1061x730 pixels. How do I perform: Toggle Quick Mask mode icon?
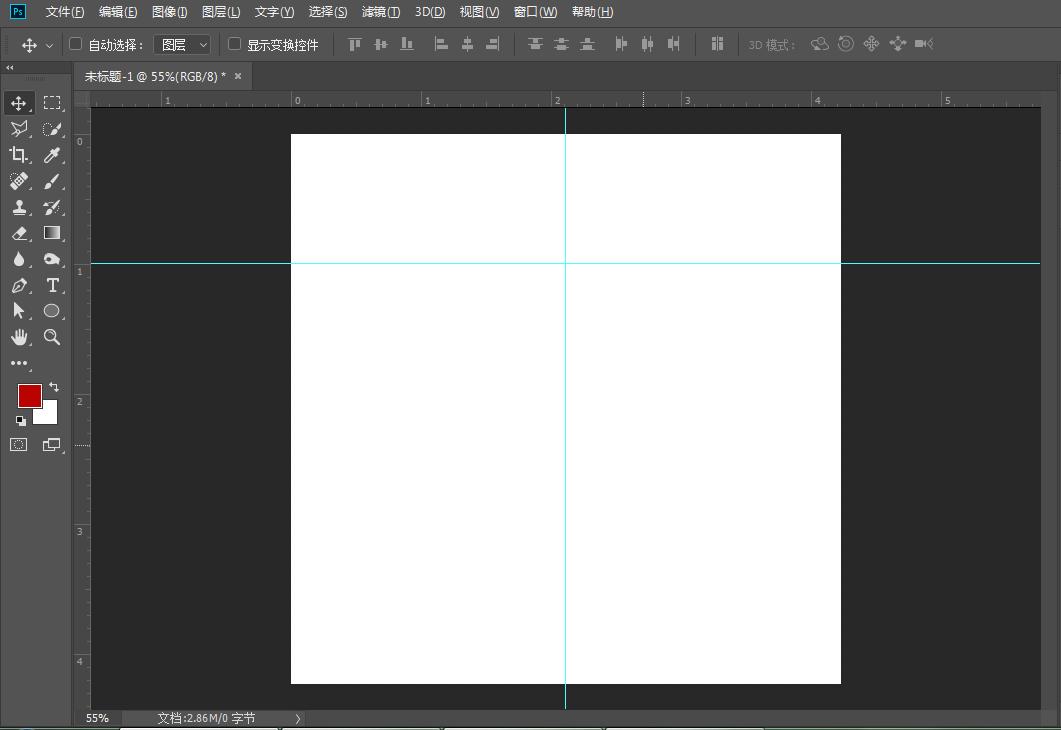[19, 445]
